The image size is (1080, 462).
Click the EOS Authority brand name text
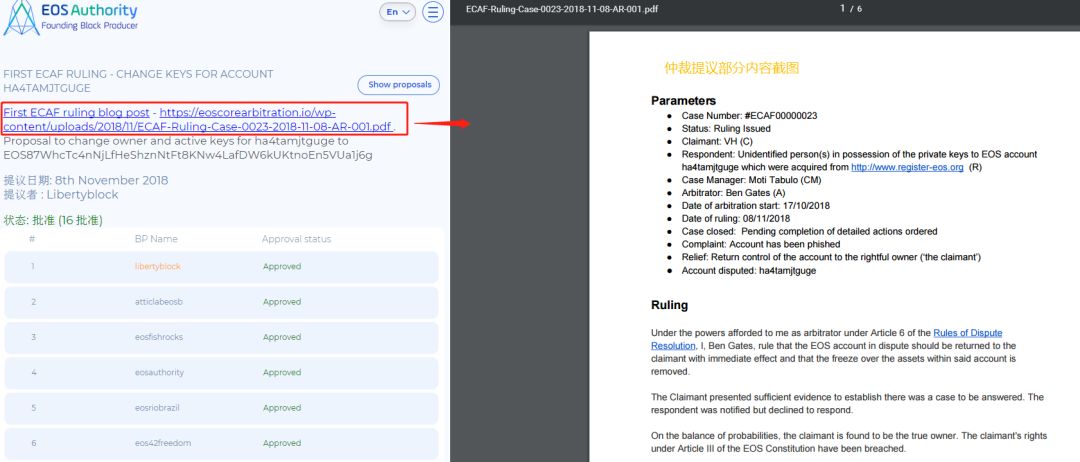[89, 11]
